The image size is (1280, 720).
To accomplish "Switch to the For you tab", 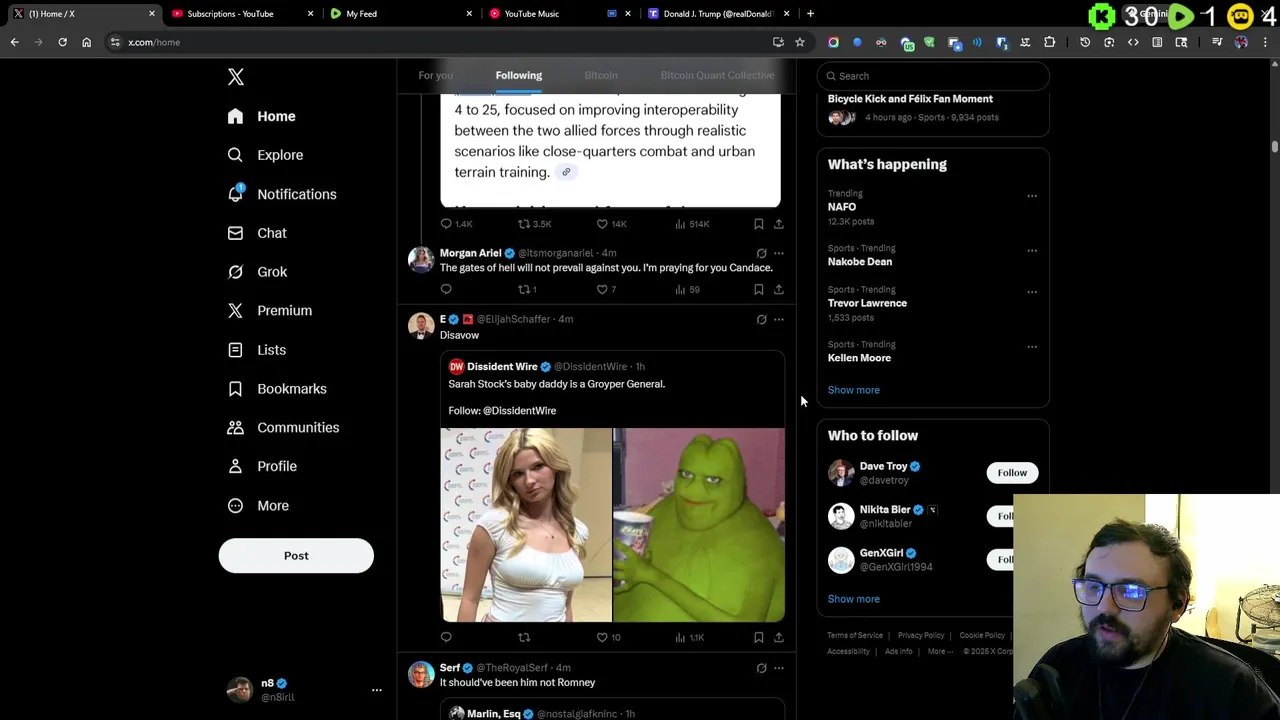I will [435, 75].
